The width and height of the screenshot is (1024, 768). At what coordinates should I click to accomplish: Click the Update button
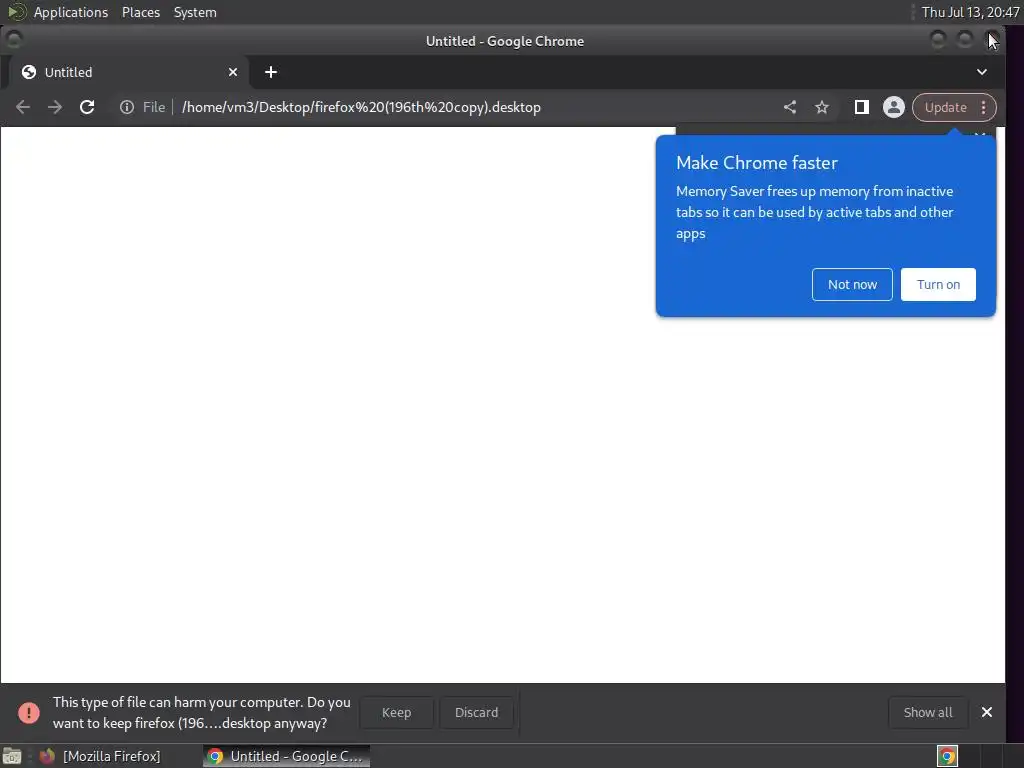[x=945, y=107]
